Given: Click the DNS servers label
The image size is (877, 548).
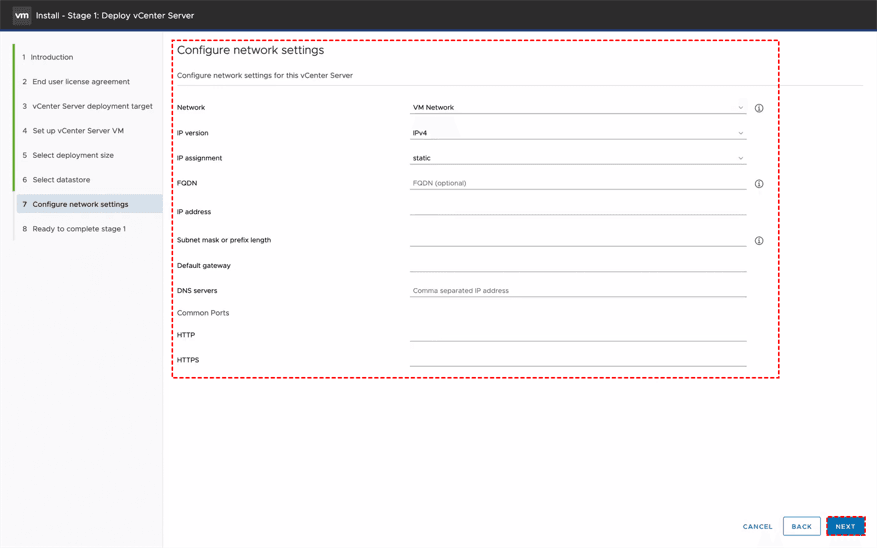Looking at the screenshot, I should pyautogui.click(x=197, y=291).
